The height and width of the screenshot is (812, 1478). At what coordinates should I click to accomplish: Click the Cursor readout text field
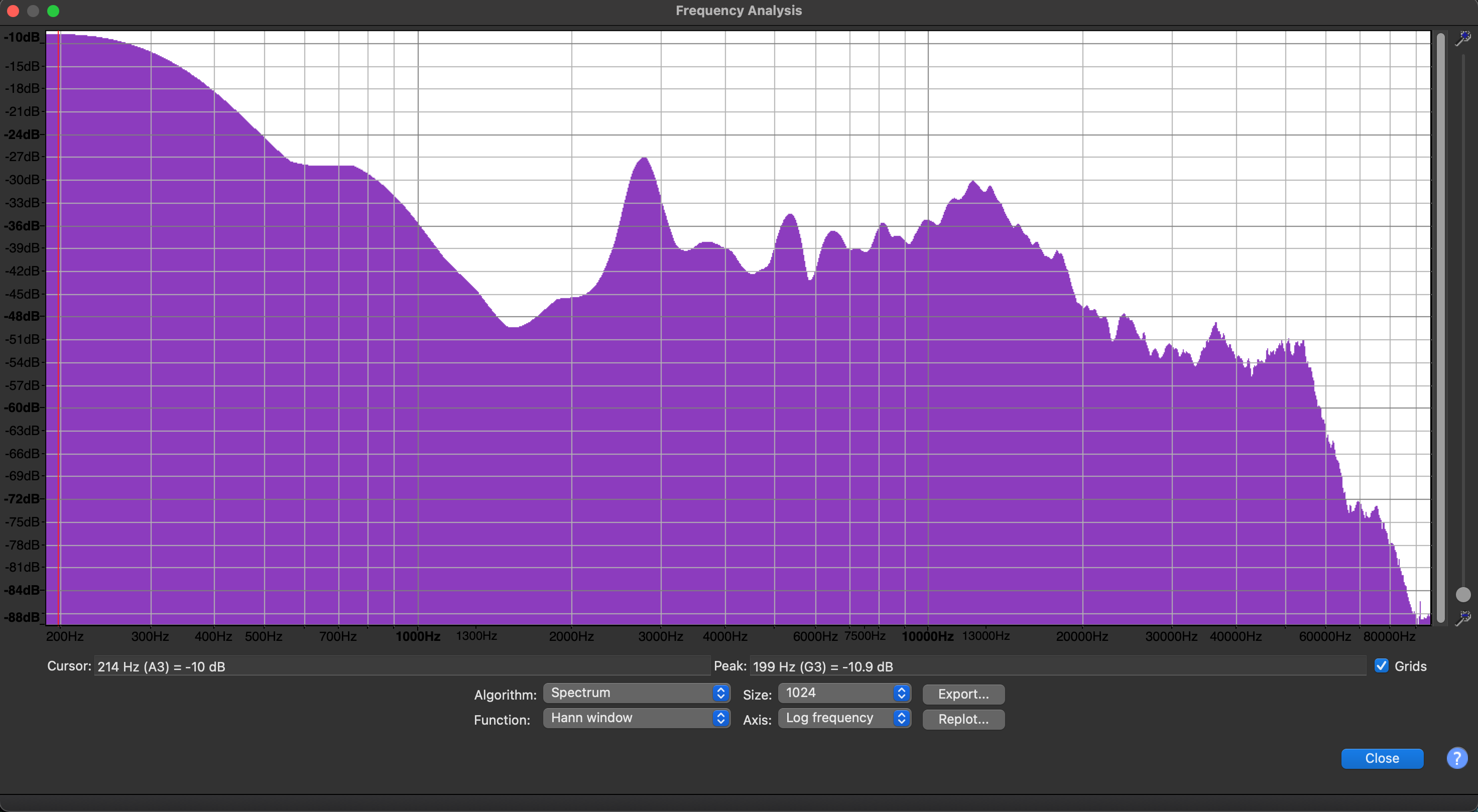402,666
